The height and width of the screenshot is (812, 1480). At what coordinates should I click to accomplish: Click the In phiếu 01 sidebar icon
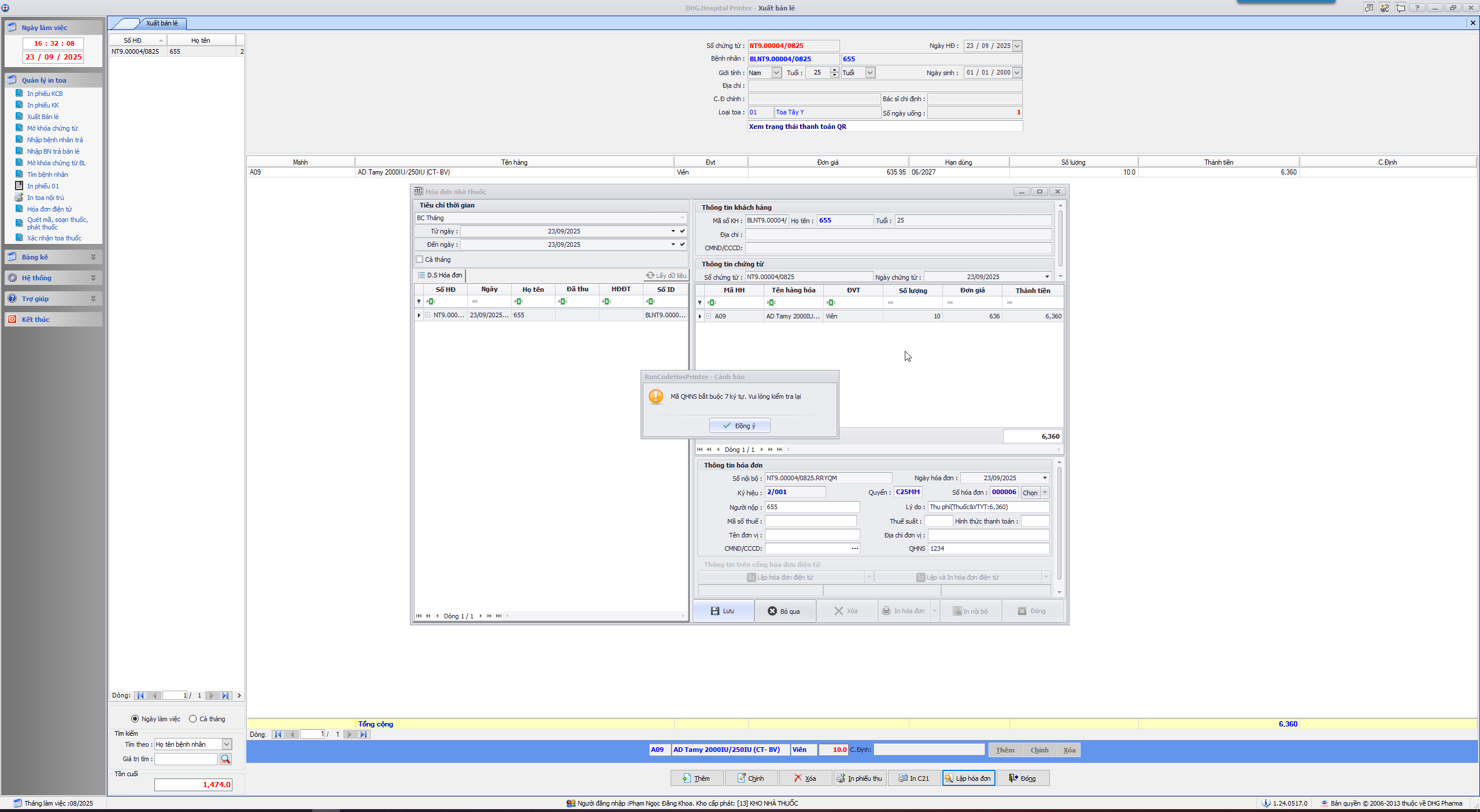pyautogui.click(x=18, y=186)
